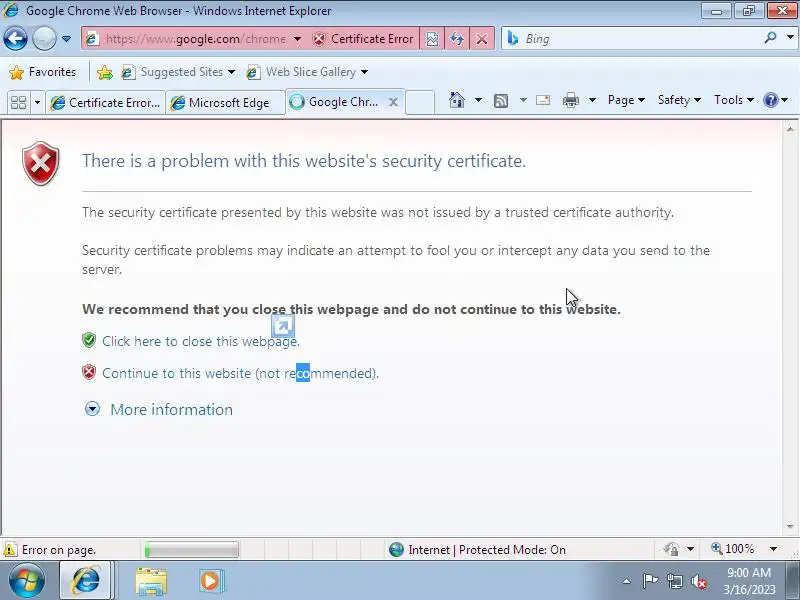Launch Windows Media Player from taskbar
Screen dimensions: 800x600
click(x=210, y=581)
